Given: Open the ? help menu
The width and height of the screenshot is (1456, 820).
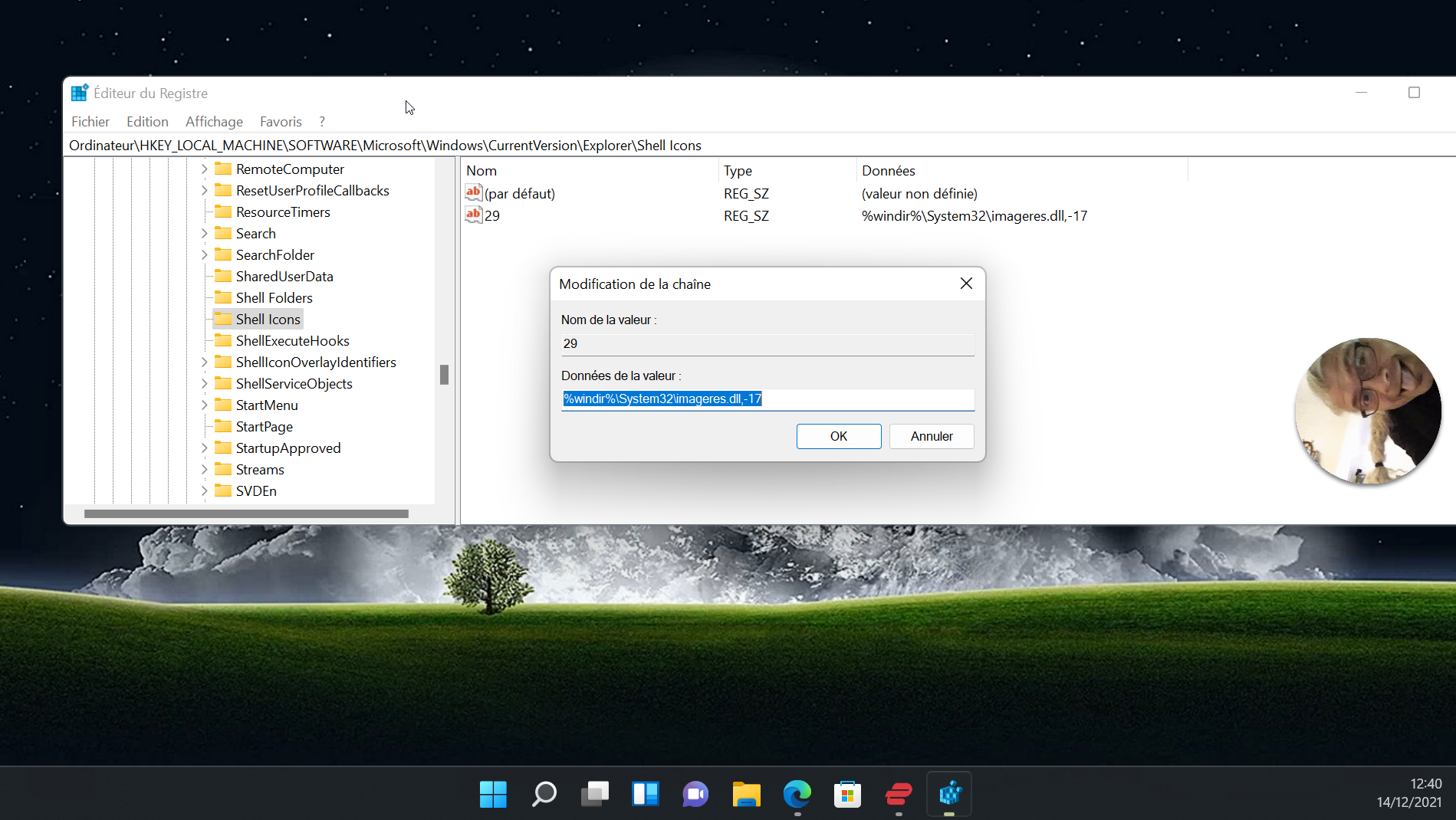Looking at the screenshot, I should [x=322, y=121].
